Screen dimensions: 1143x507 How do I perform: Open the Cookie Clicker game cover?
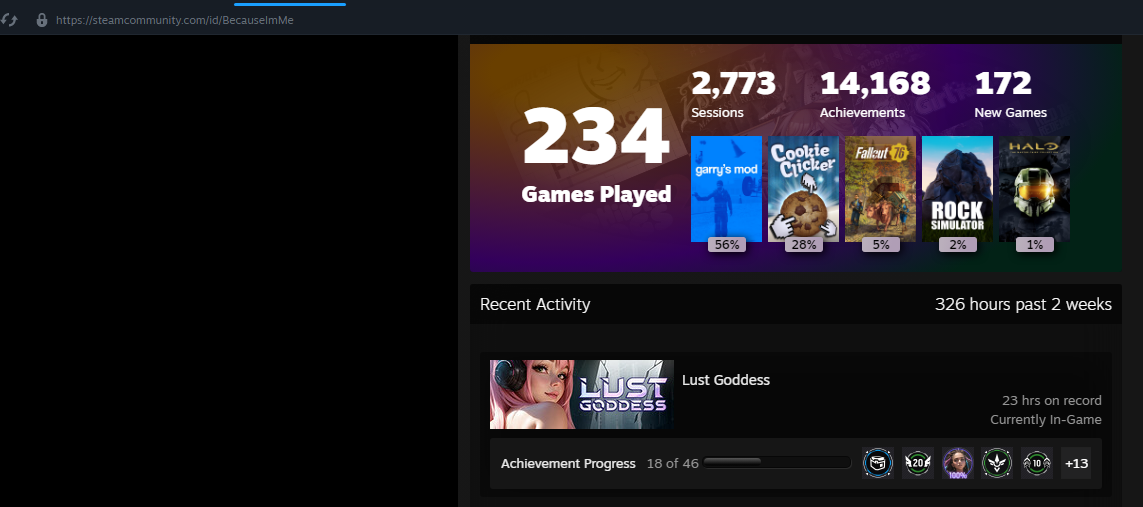(803, 189)
